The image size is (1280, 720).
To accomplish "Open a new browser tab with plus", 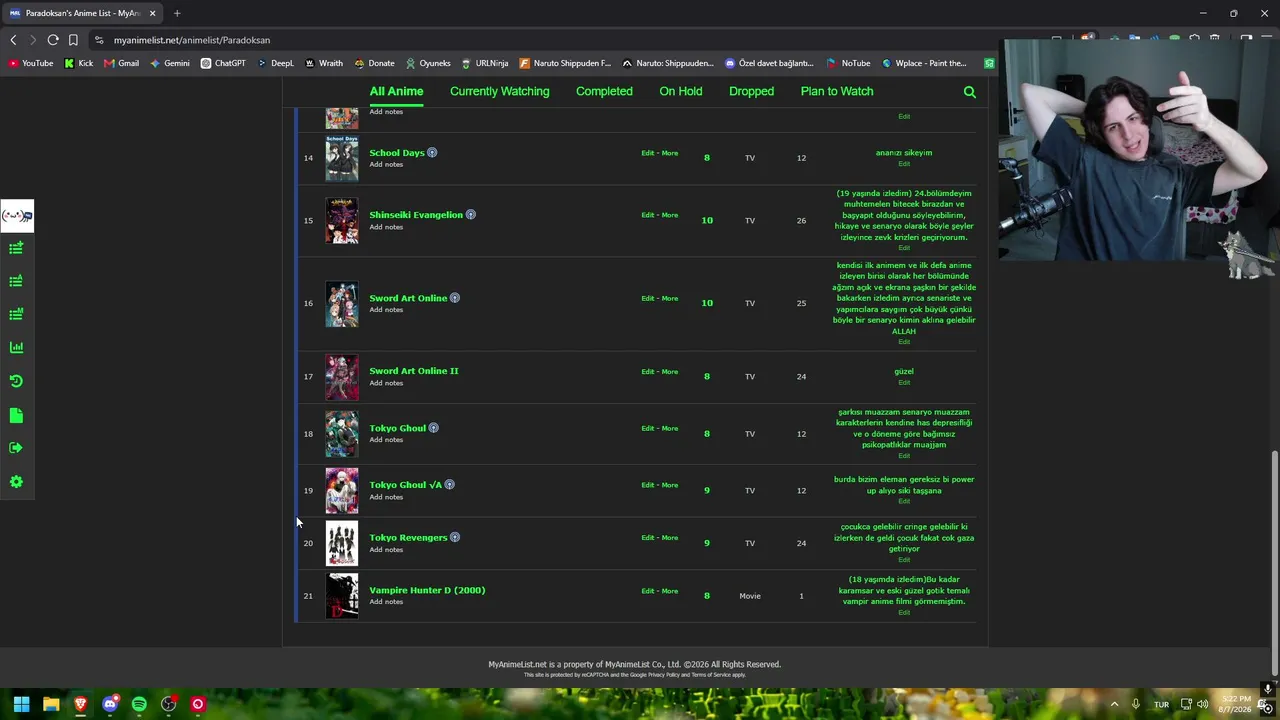I will [177, 13].
